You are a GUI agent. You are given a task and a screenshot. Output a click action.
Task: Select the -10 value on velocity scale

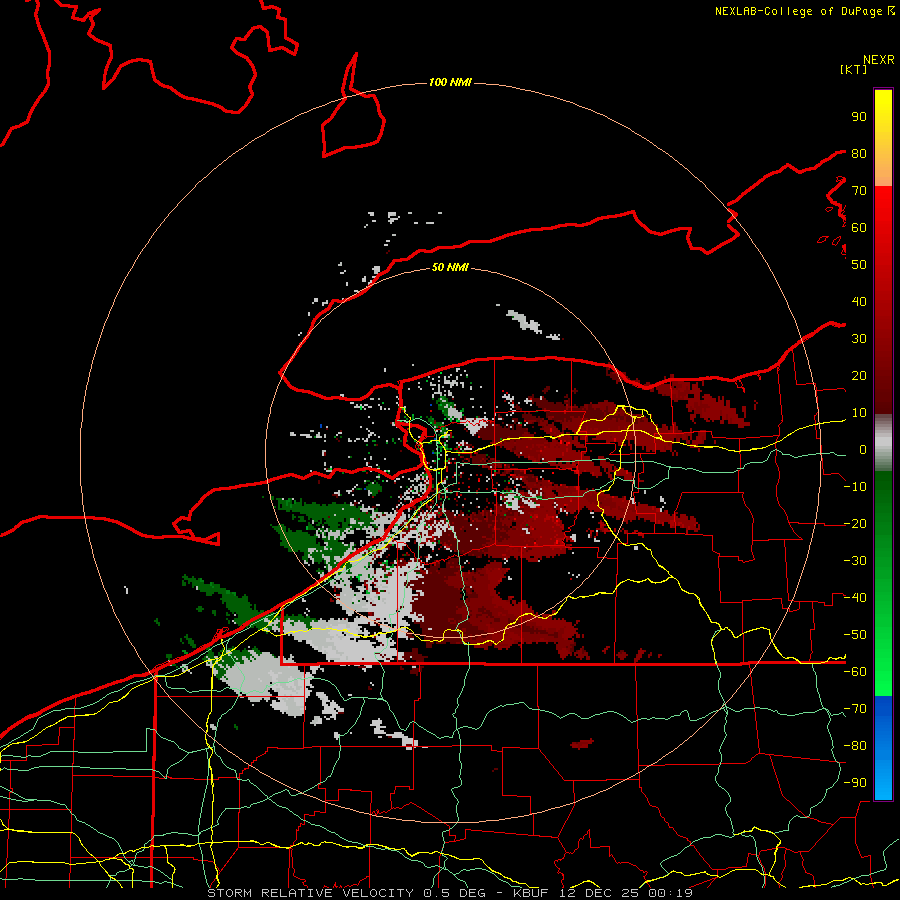coord(855,487)
